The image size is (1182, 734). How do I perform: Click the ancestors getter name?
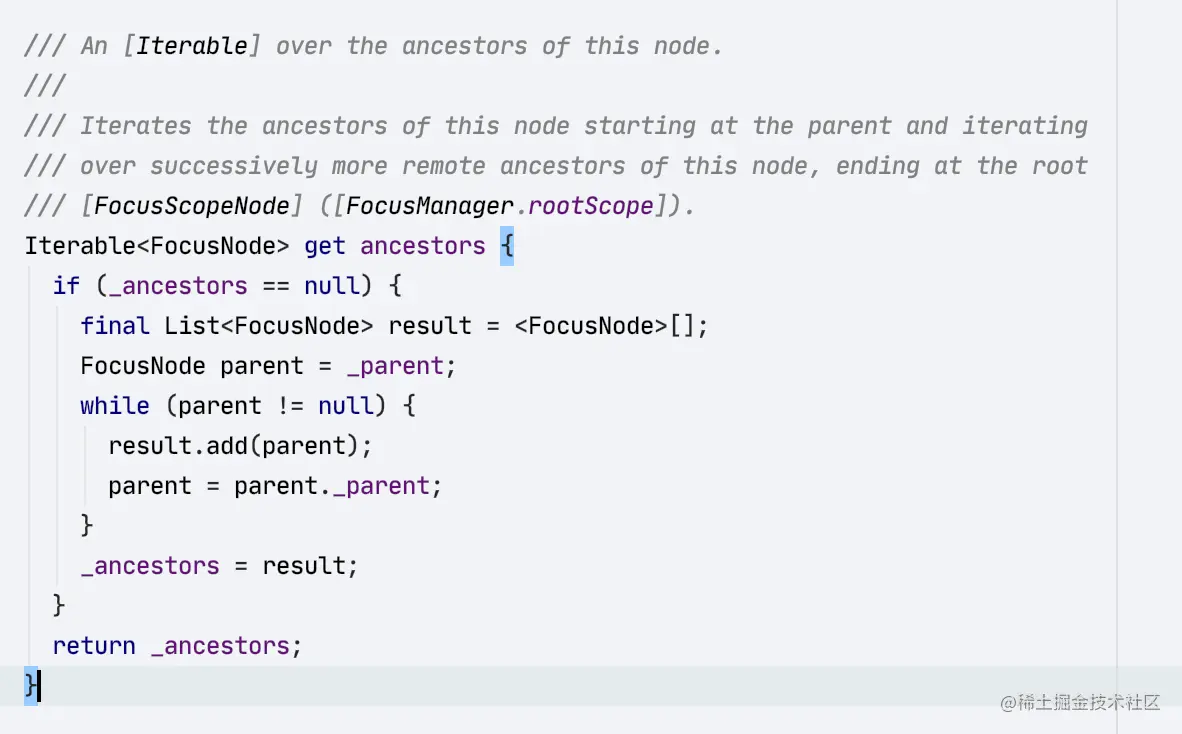pyautogui.click(x=422, y=246)
